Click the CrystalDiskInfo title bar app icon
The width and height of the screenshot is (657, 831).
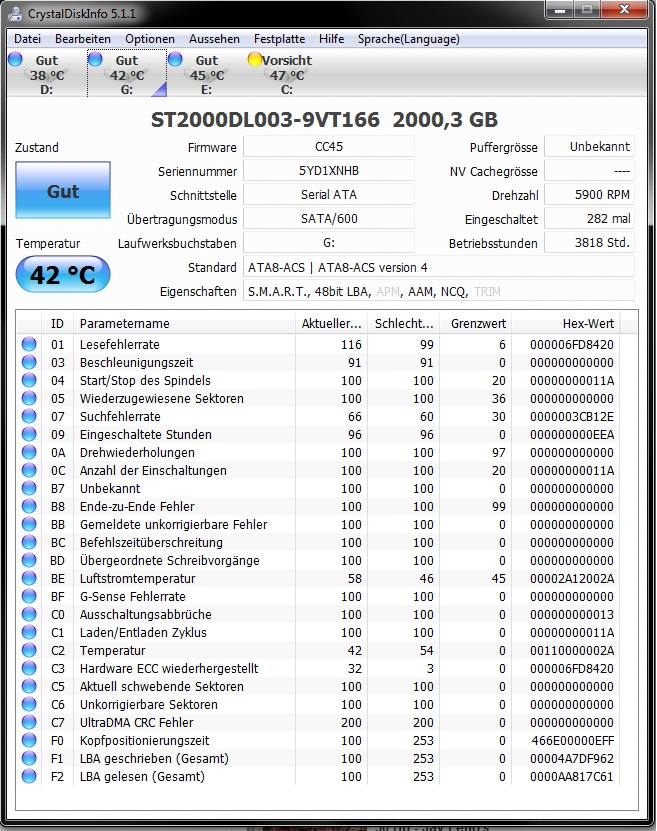point(16,13)
